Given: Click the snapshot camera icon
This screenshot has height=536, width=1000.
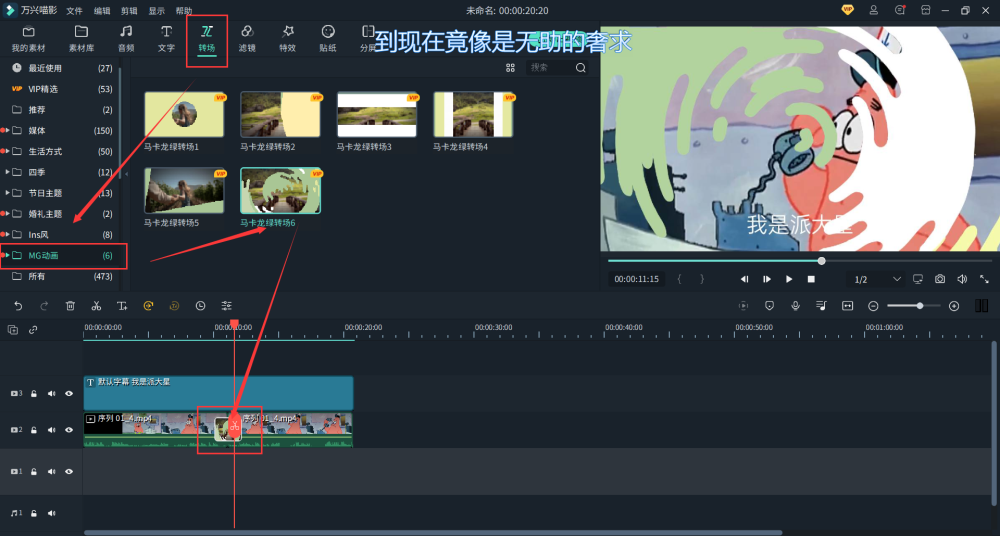Looking at the screenshot, I should tap(939, 279).
